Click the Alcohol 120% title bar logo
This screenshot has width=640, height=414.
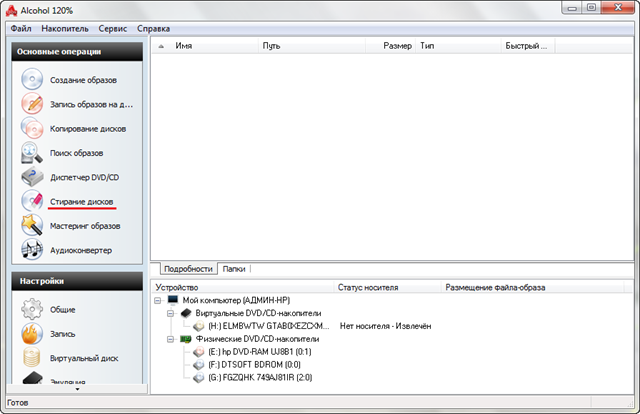point(11,11)
